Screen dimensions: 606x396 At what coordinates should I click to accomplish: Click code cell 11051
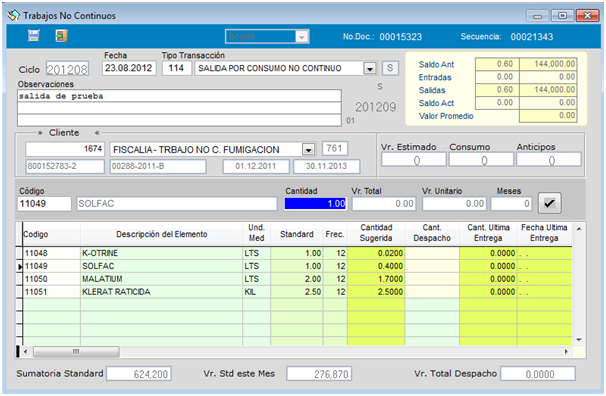[51, 292]
